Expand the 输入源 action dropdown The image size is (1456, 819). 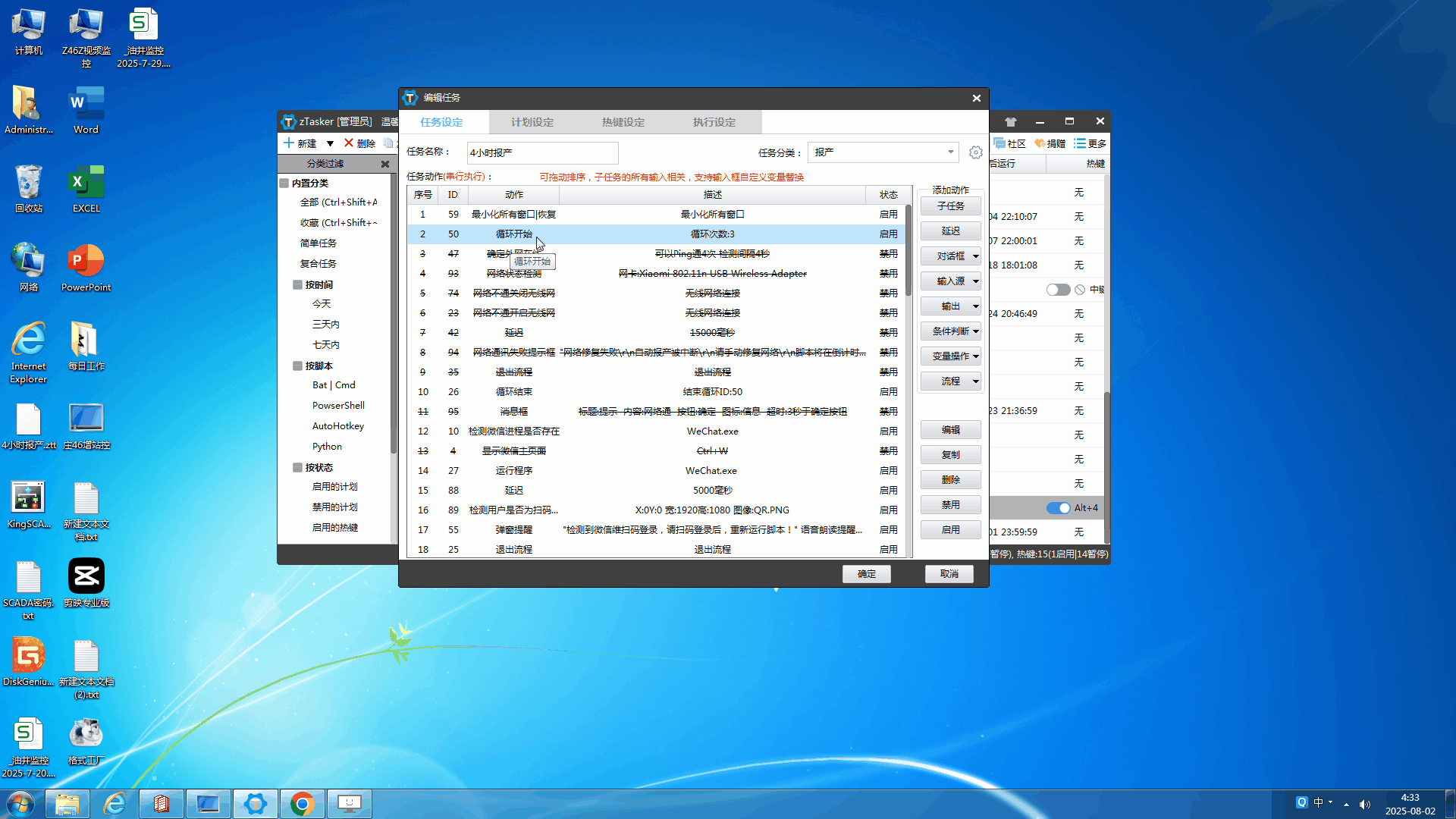click(x=976, y=281)
